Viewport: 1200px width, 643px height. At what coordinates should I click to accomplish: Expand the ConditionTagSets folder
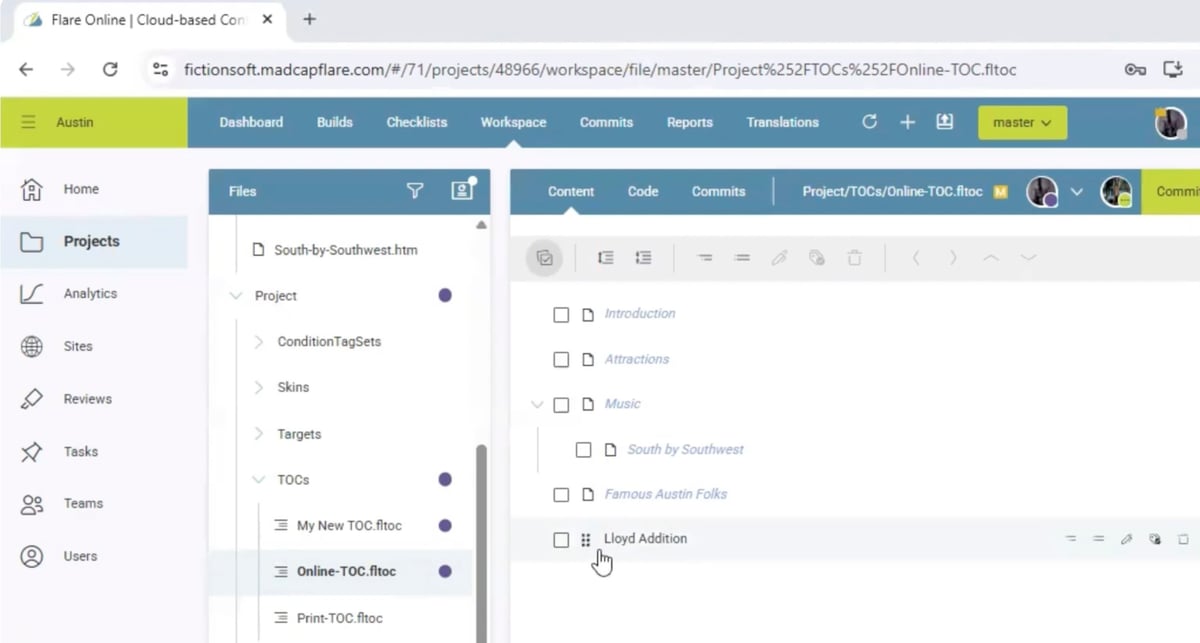(x=259, y=342)
